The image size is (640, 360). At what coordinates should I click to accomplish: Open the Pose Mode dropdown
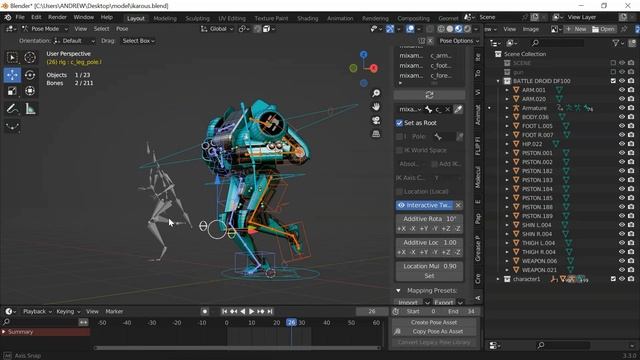45,29
